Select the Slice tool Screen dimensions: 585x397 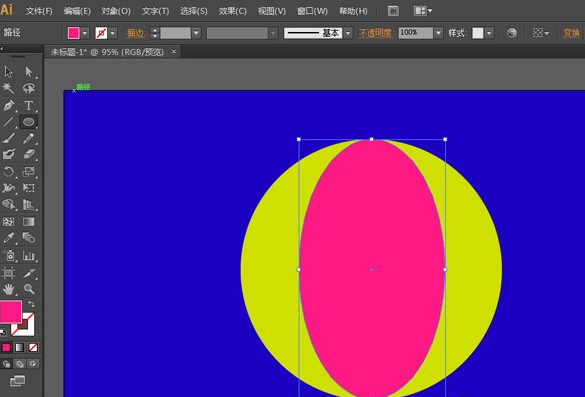(29, 273)
